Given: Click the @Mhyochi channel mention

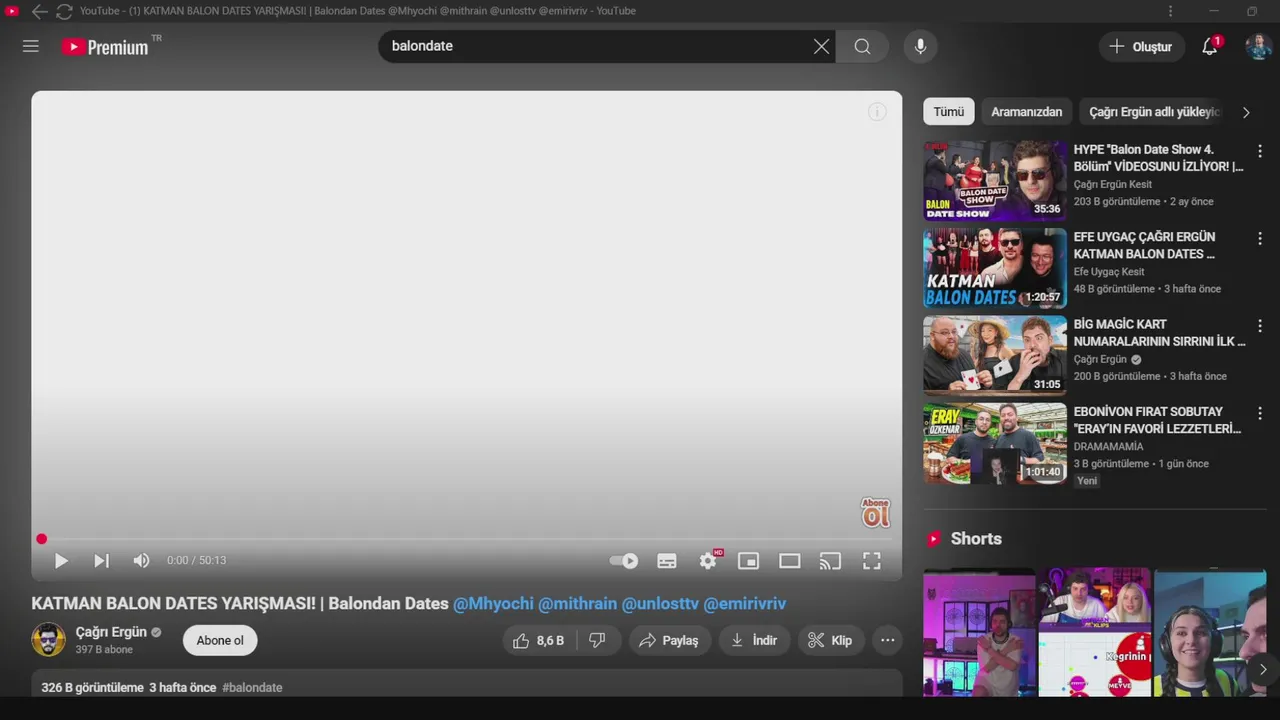Looking at the screenshot, I should tap(493, 604).
